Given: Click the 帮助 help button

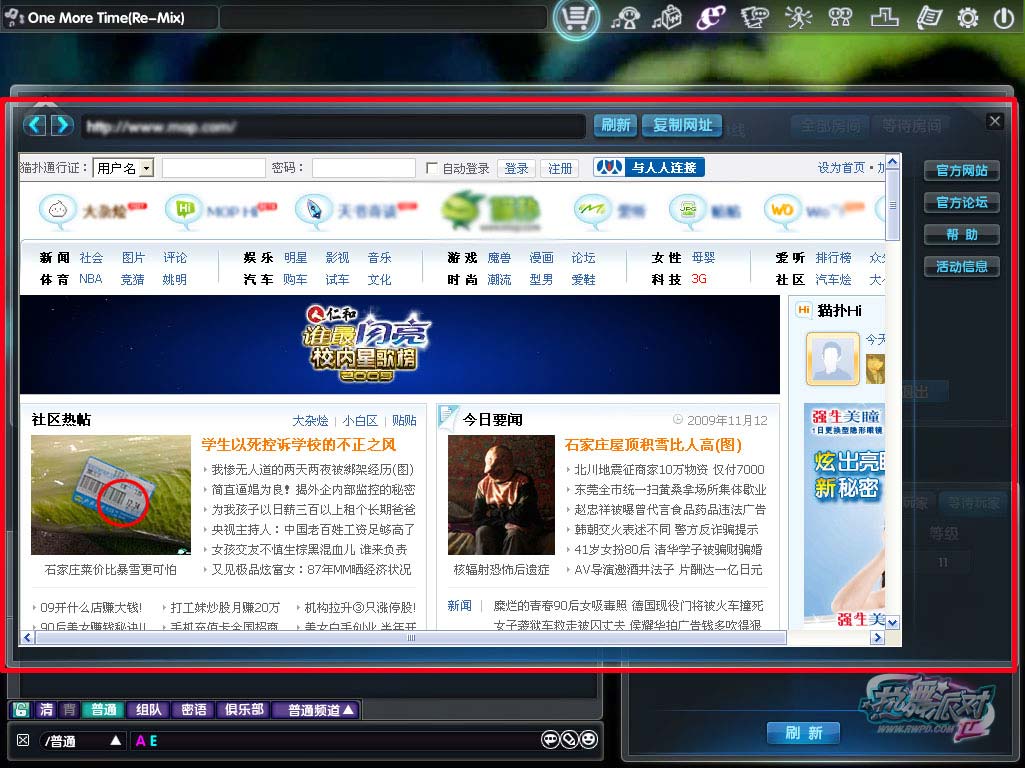Looking at the screenshot, I should click(x=961, y=235).
